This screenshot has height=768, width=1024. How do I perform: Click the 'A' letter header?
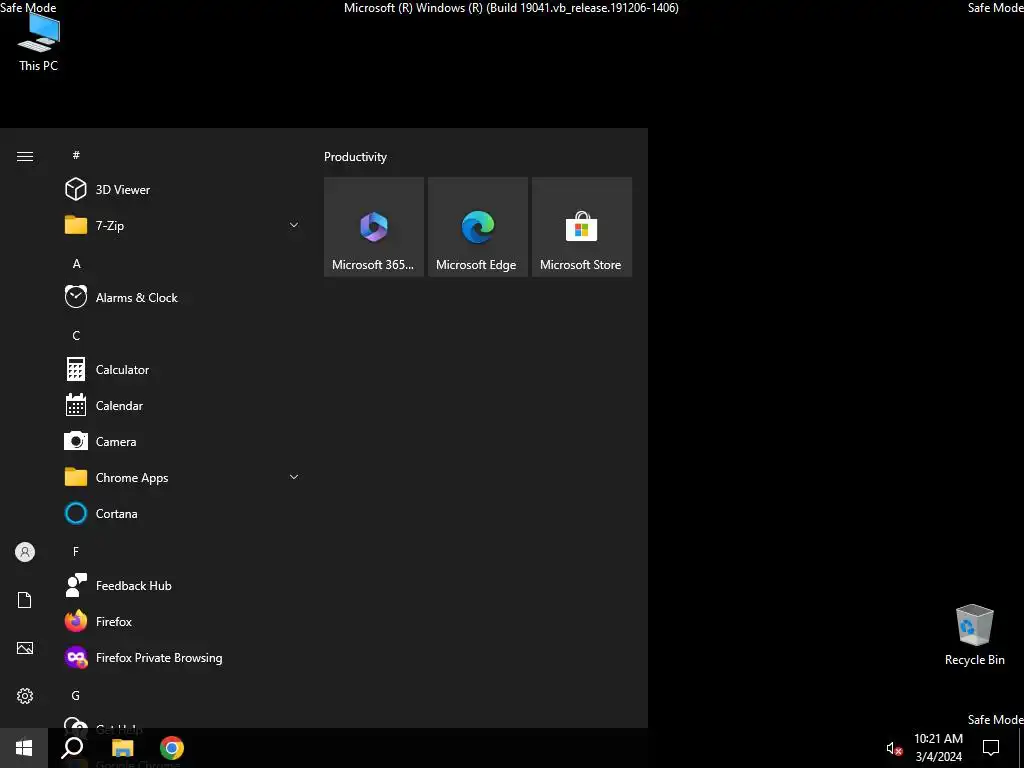tap(76, 264)
